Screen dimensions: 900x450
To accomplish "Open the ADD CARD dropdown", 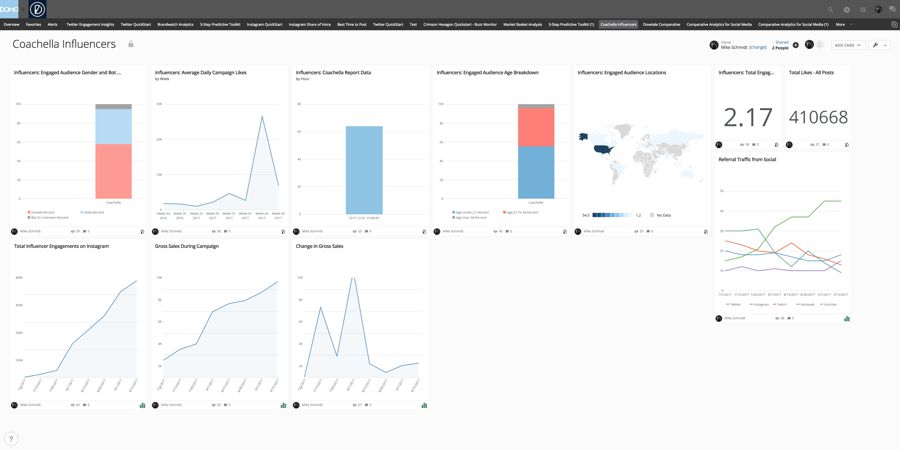I will 848,45.
